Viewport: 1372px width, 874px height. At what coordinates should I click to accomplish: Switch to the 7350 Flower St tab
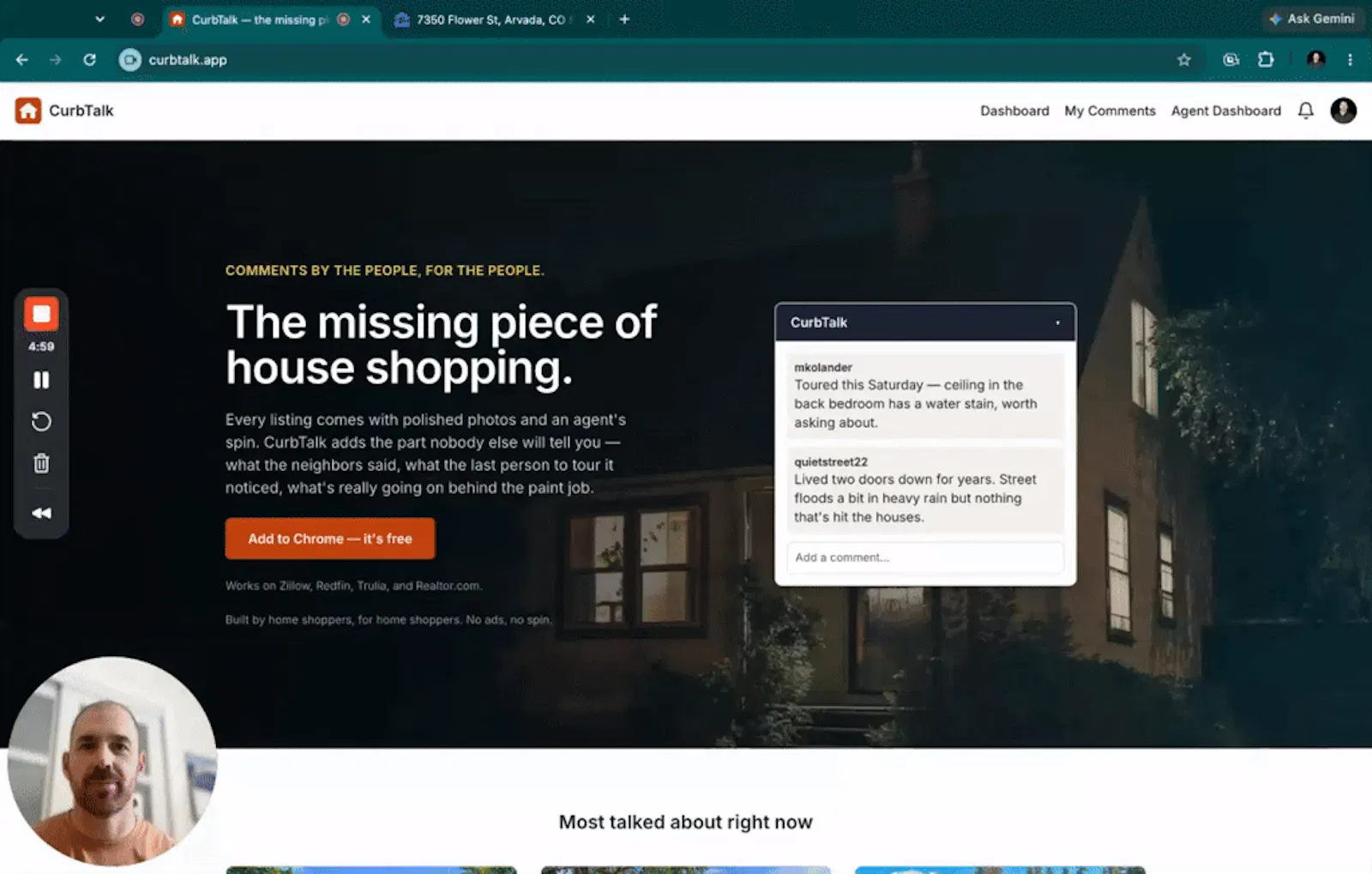491,20
